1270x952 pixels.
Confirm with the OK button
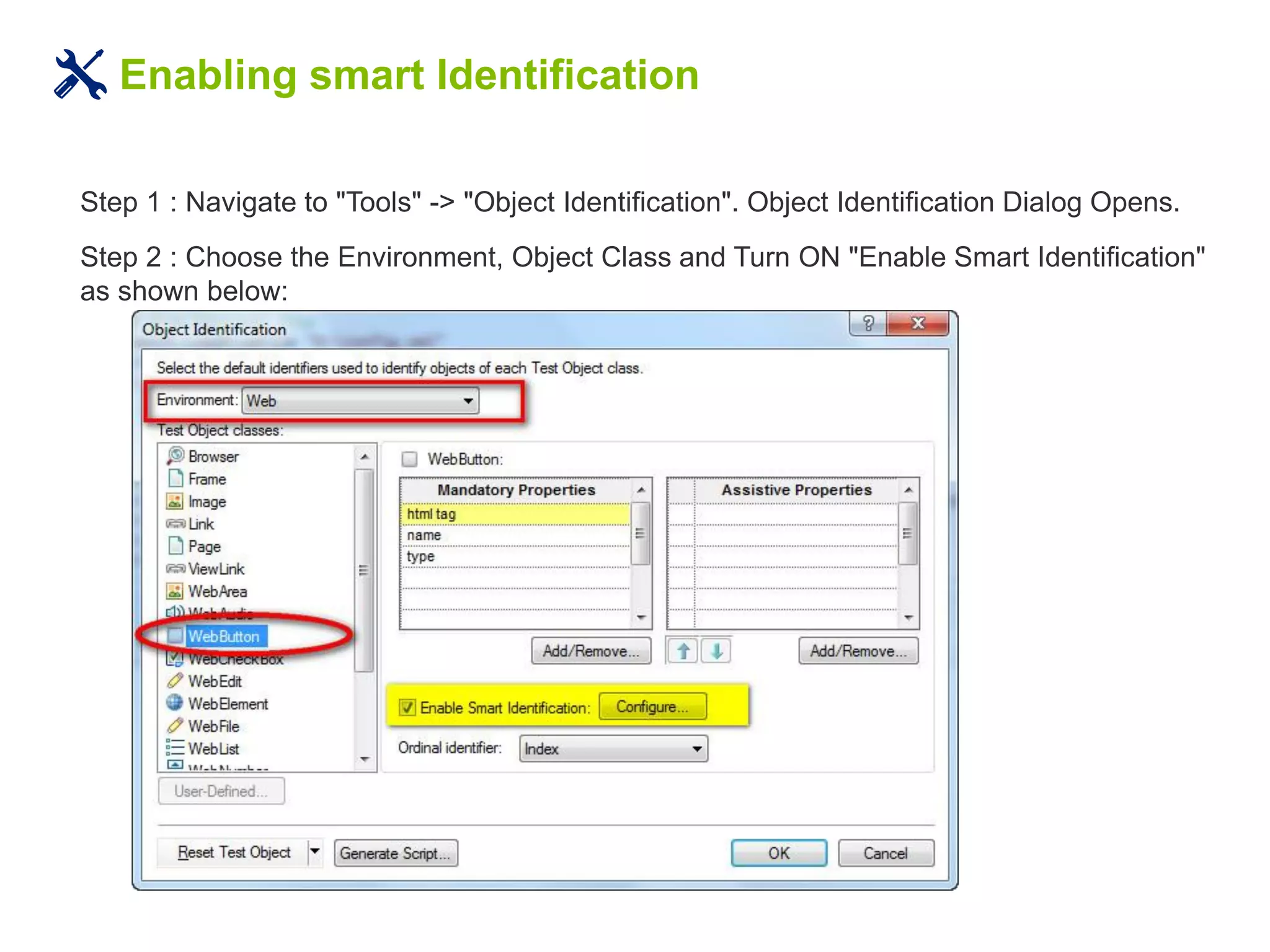pos(779,853)
